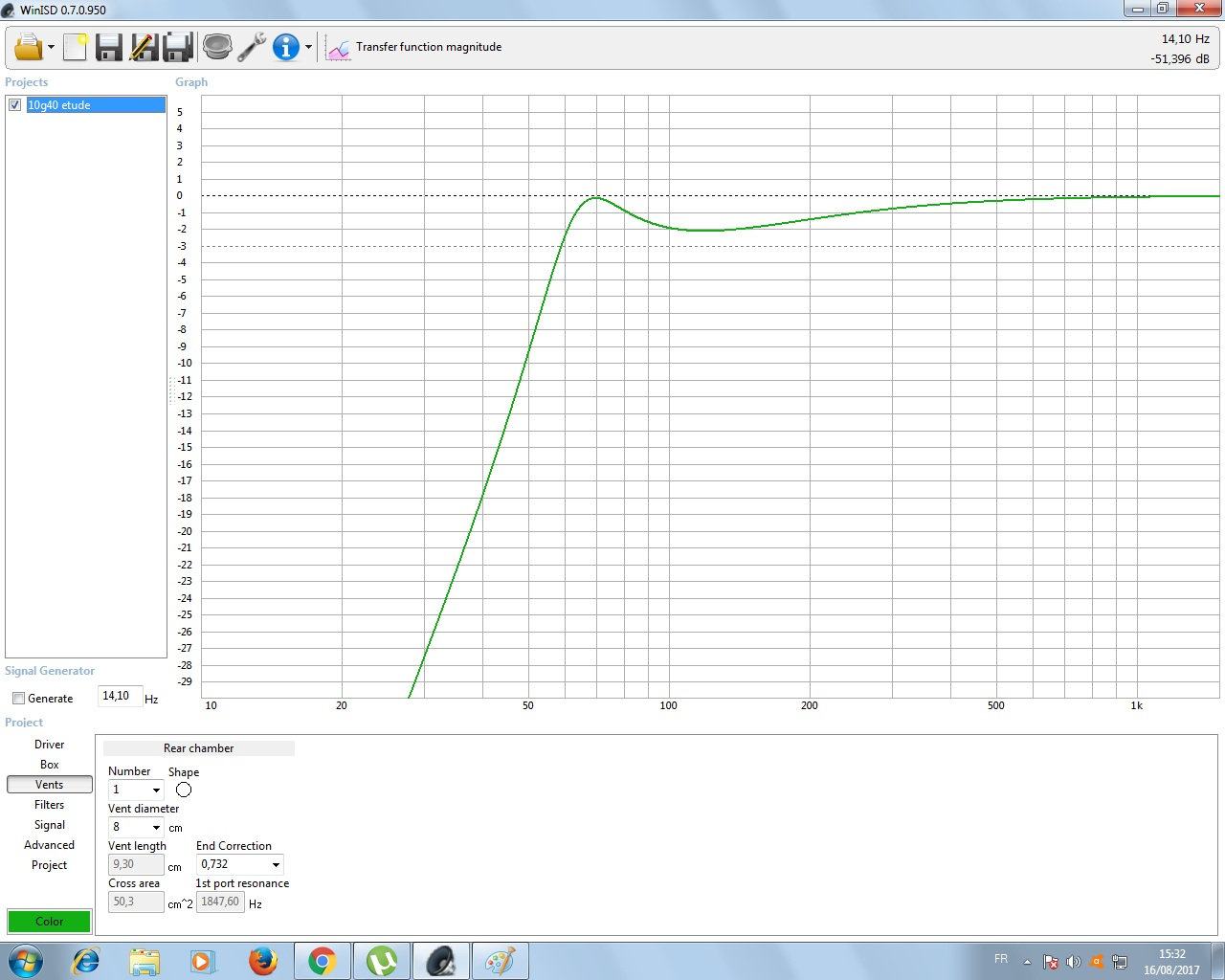This screenshot has height=980, width=1225.
Task: Click the Vent length field
Action: 136,864
